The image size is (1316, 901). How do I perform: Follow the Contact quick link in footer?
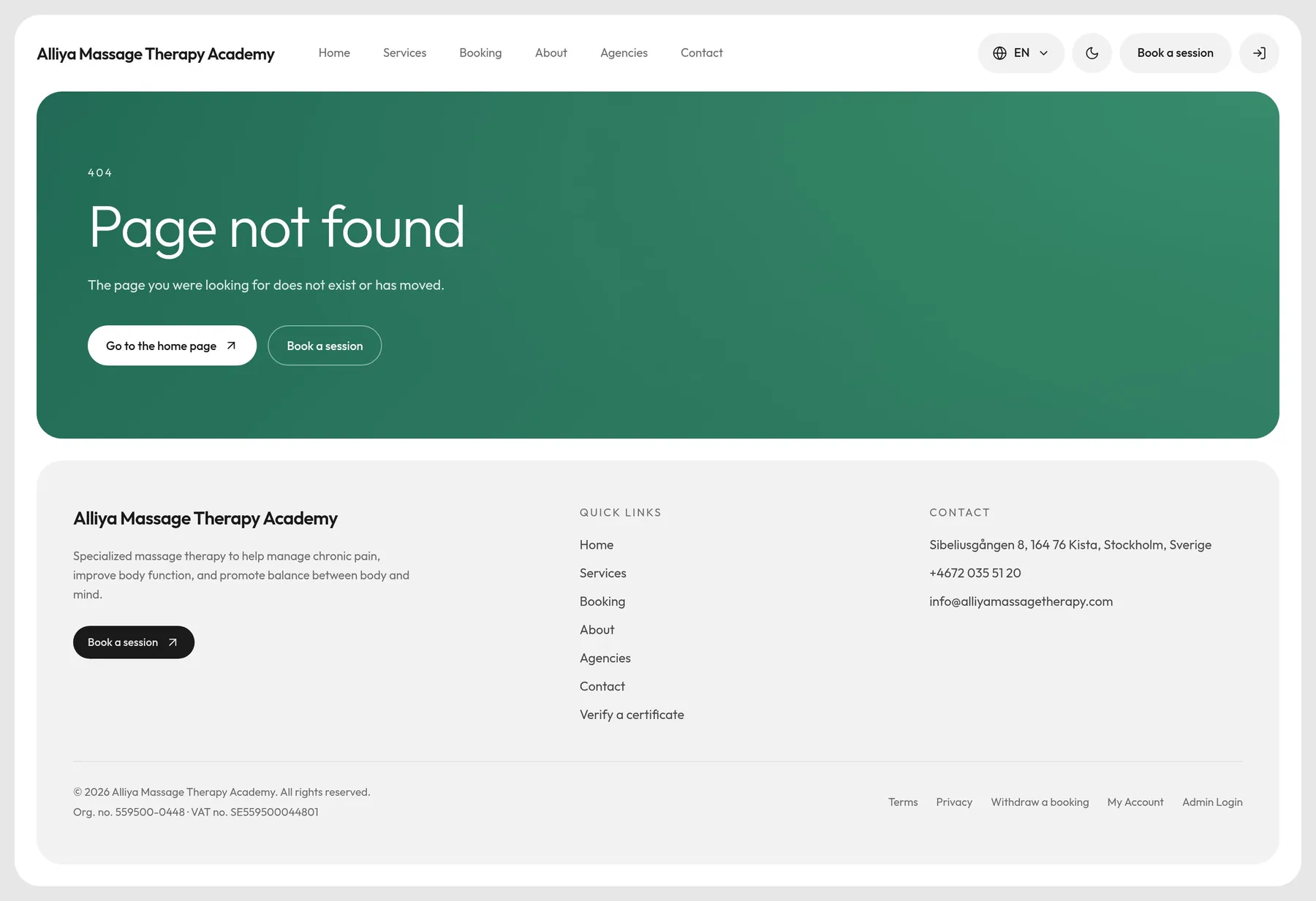click(x=602, y=686)
